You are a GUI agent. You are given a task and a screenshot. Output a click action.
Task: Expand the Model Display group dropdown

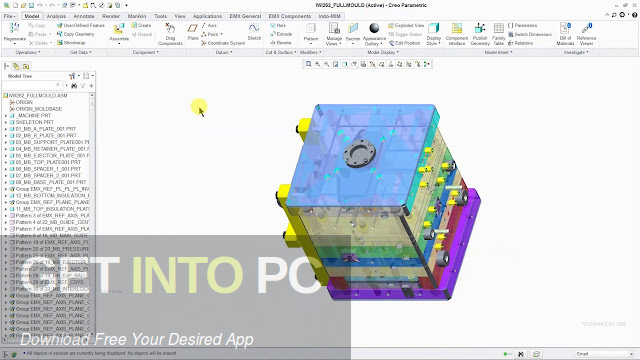tap(383, 52)
